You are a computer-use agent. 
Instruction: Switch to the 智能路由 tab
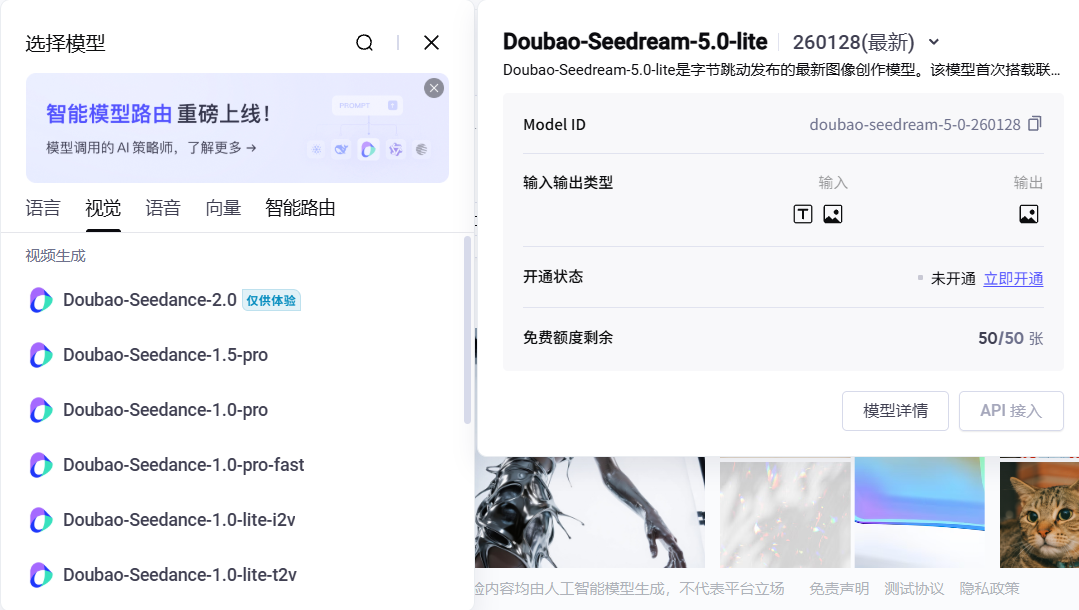[x=300, y=208]
